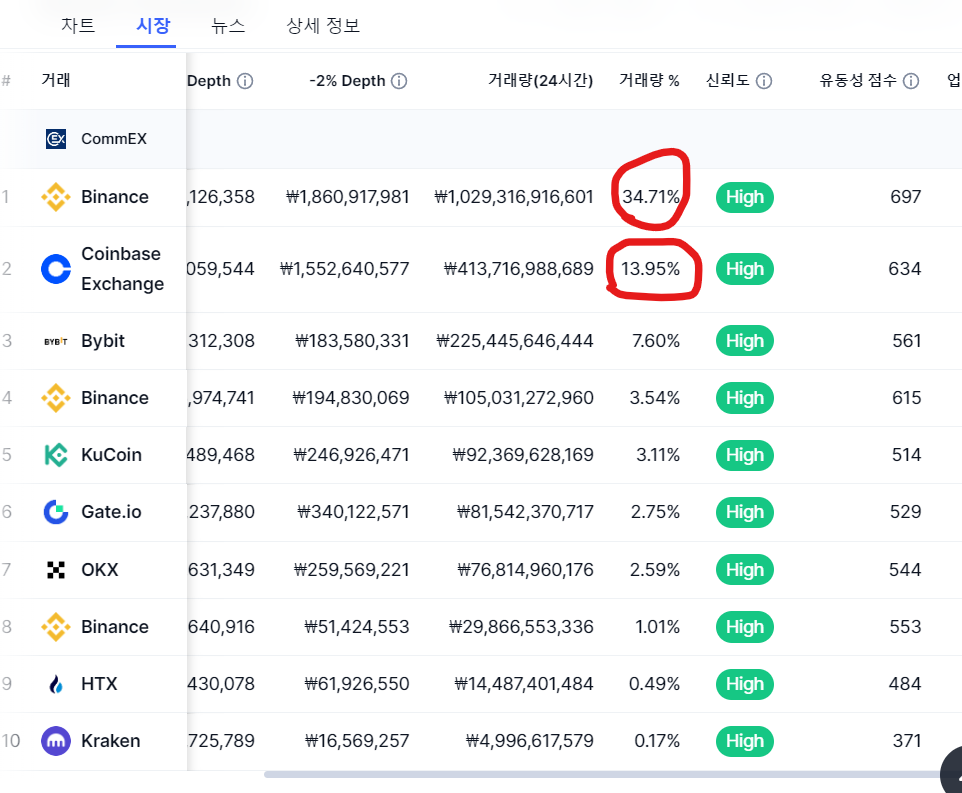Sort by the 유동성 점수 header
Viewport: 962px width, 793px height.
click(858, 80)
